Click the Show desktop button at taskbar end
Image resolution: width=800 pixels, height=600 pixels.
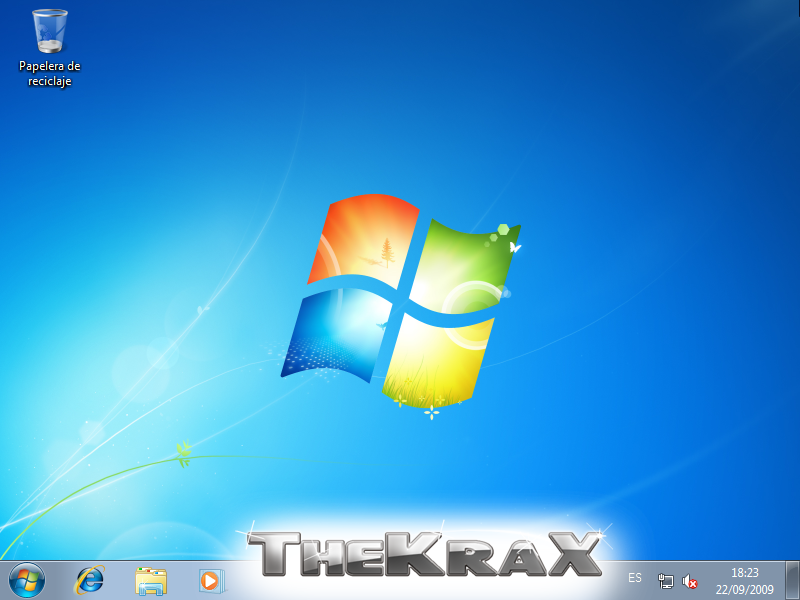coord(792,581)
